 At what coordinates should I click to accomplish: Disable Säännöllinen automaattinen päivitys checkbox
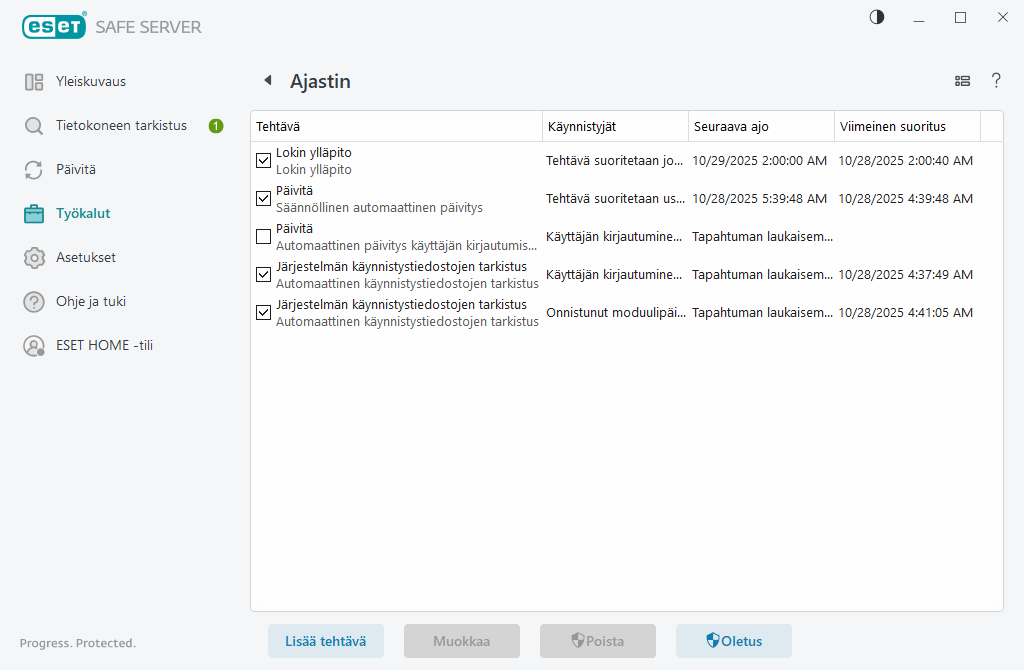[x=264, y=198]
